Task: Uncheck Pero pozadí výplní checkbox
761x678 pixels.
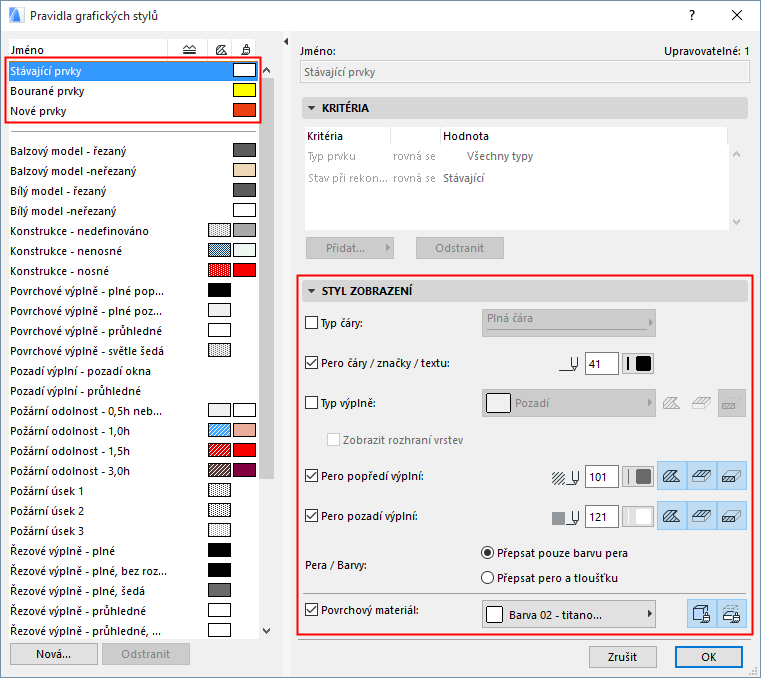Action: coord(311,515)
